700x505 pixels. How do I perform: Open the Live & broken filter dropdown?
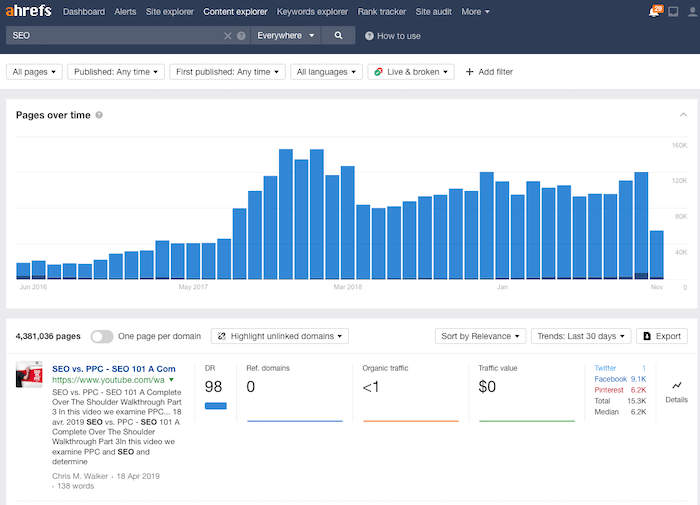pyautogui.click(x=411, y=71)
